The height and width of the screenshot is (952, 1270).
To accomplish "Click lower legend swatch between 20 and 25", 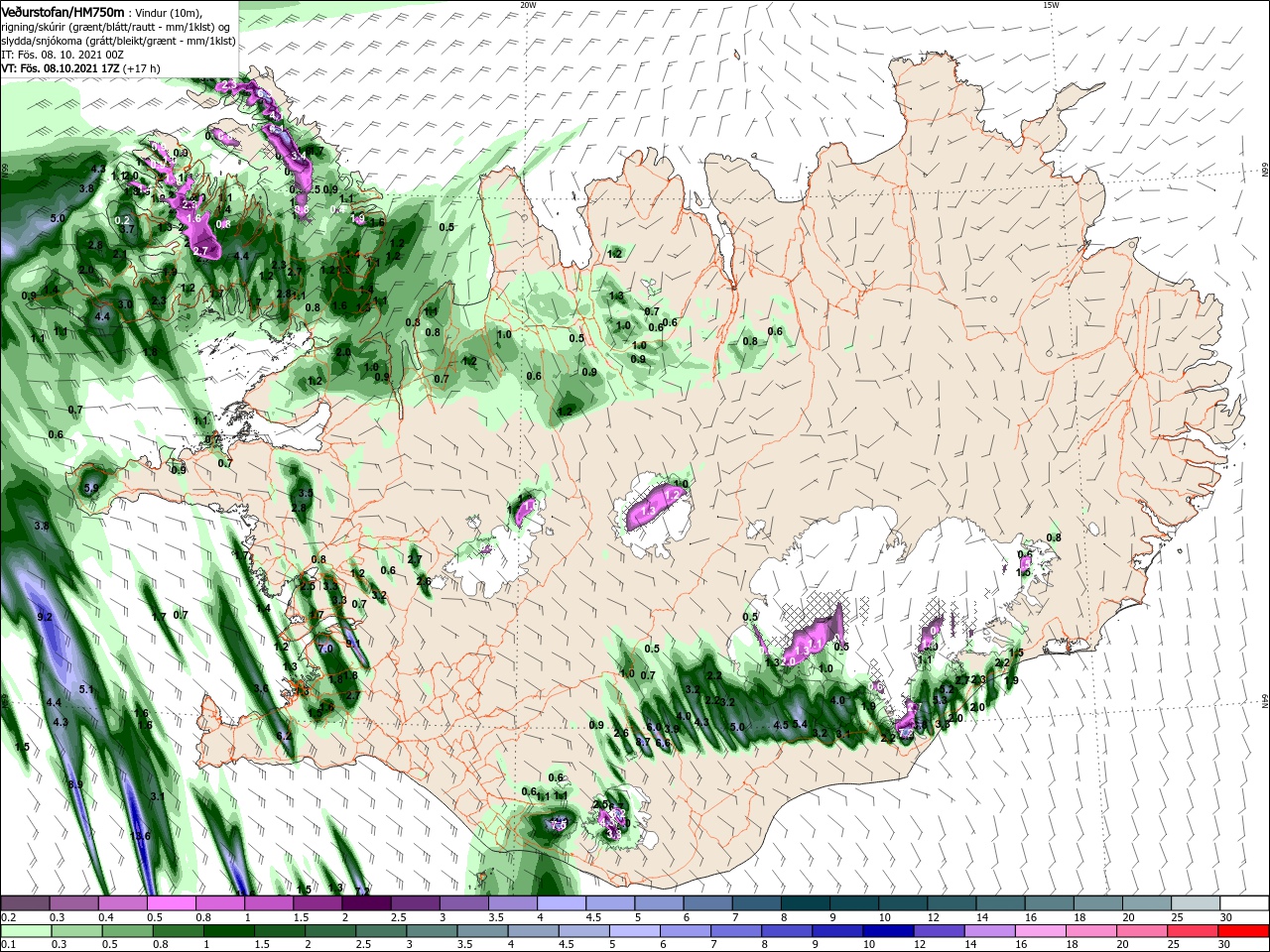I will (x=1141, y=931).
